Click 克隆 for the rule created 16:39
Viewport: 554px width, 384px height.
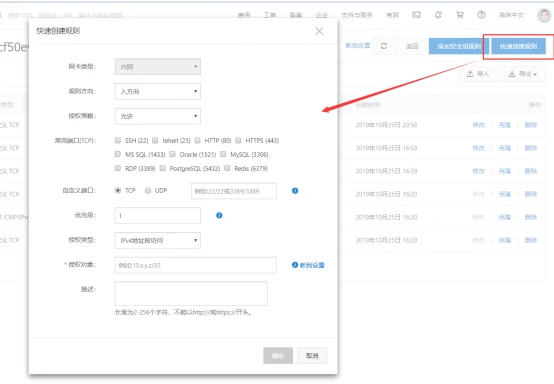pyautogui.click(x=505, y=171)
